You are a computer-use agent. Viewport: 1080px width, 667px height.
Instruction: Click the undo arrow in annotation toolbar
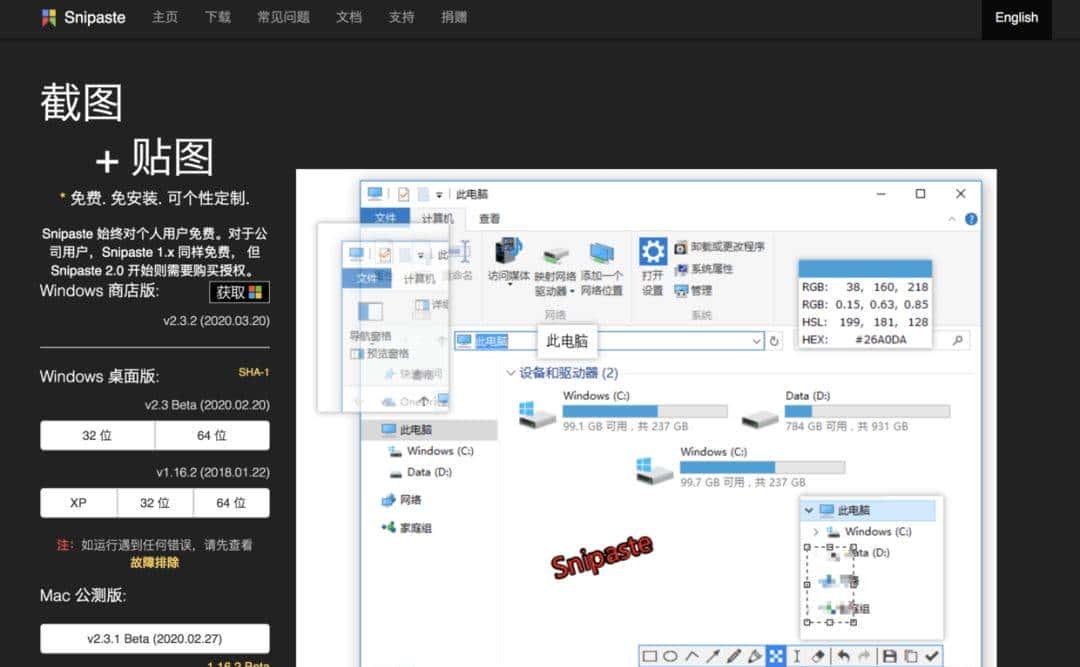[x=845, y=654]
